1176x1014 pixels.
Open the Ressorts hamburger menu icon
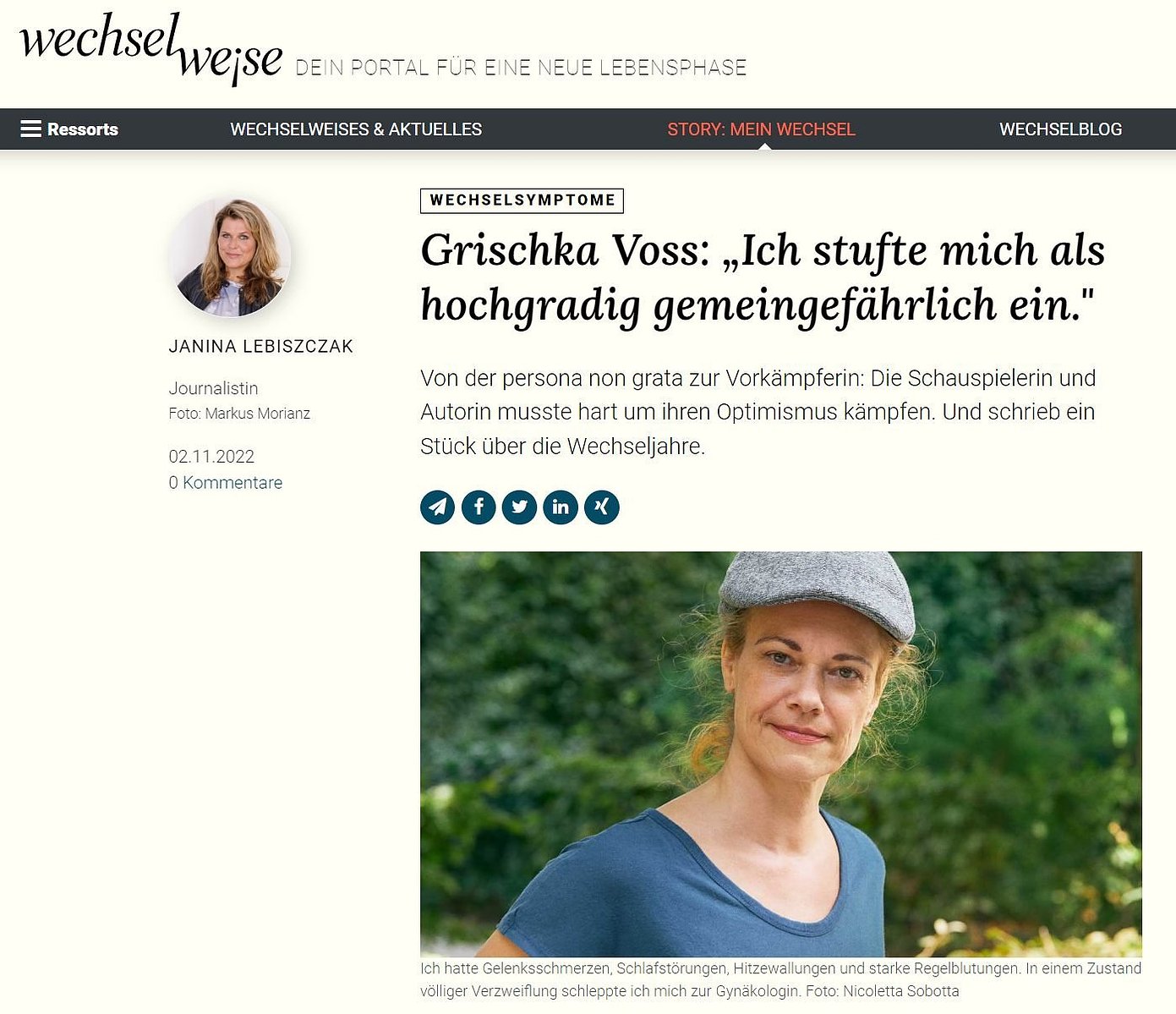coord(30,129)
